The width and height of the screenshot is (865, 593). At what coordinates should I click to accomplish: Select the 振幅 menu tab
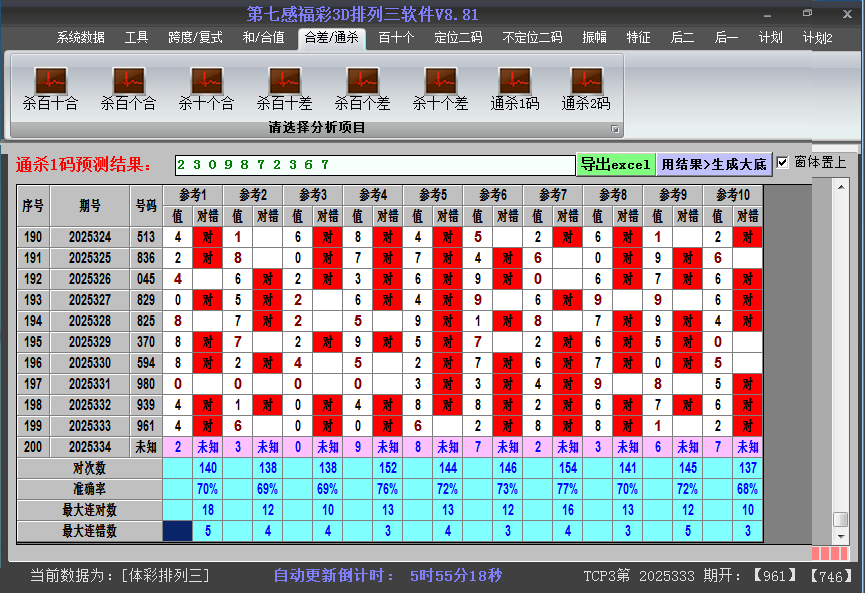[595, 38]
